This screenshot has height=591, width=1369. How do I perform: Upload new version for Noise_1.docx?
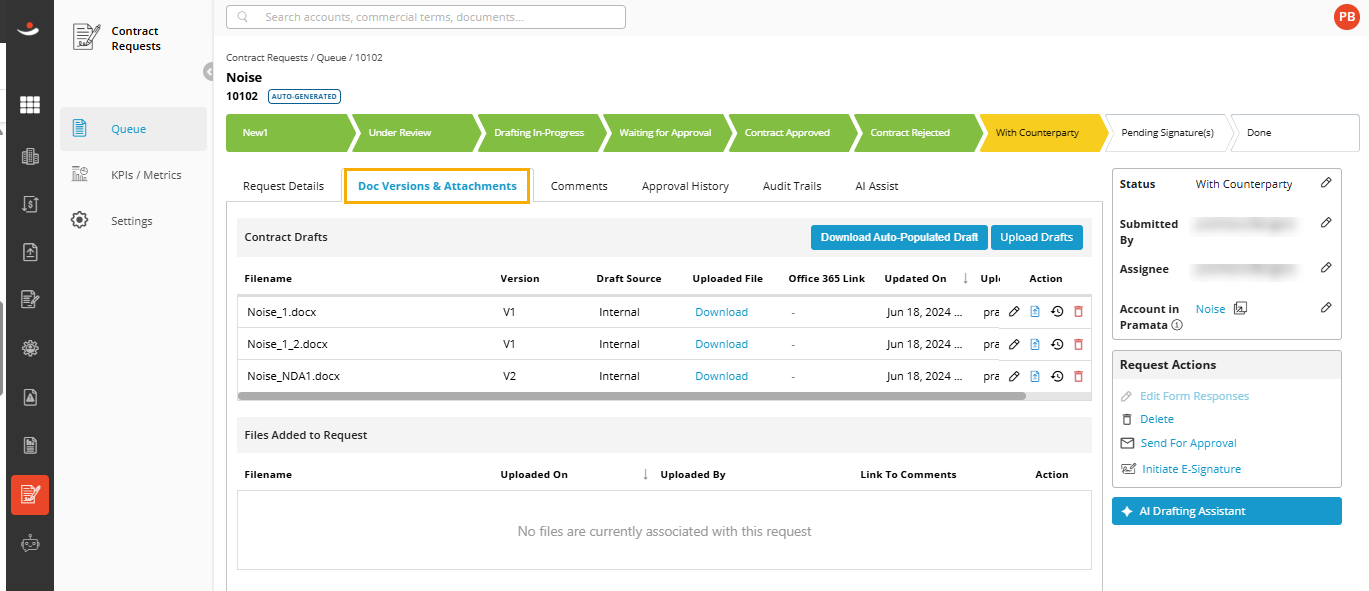pyautogui.click(x=1035, y=312)
